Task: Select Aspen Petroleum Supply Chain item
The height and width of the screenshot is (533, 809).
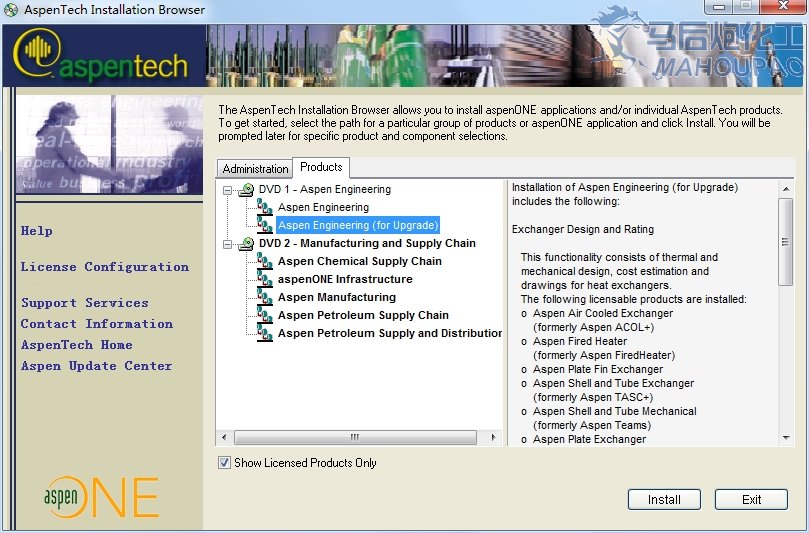Action: (x=363, y=315)
